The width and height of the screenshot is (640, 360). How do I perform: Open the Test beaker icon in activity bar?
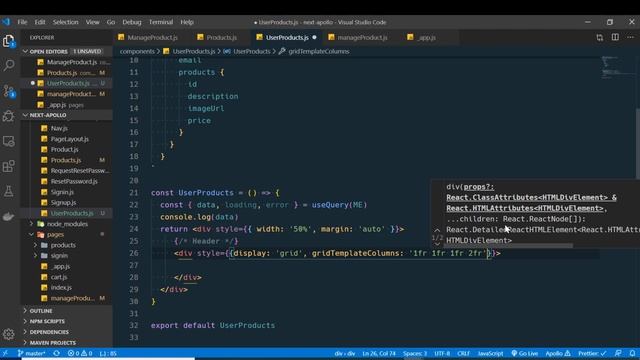pos(9,191)
